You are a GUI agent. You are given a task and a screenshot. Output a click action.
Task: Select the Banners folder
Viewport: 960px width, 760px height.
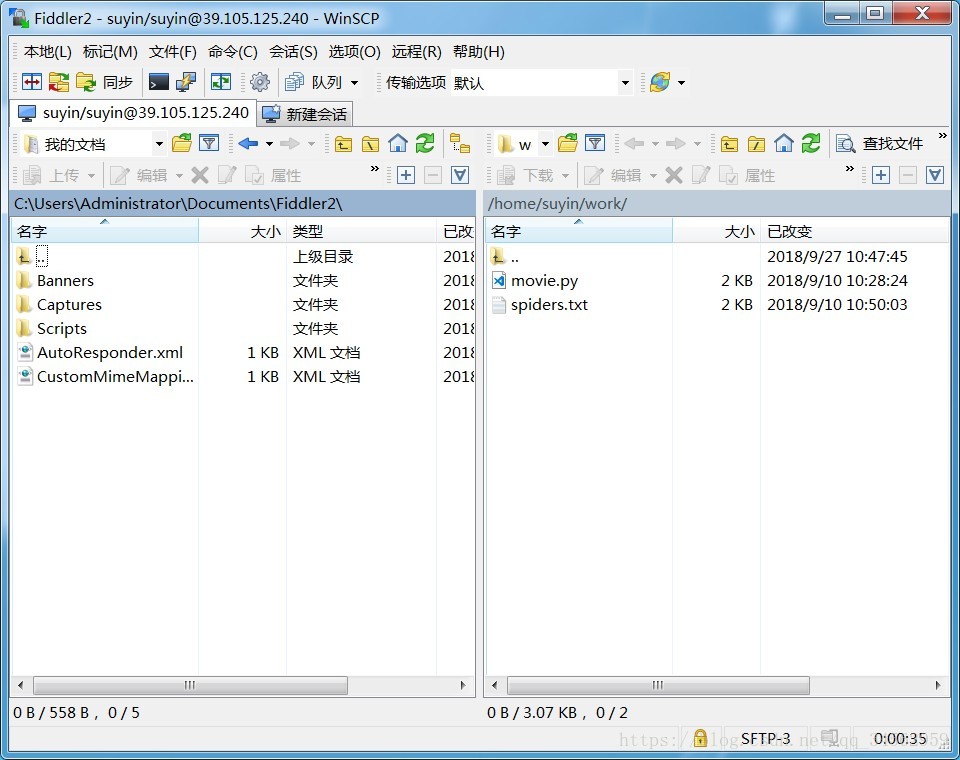(x=65, y=280)
